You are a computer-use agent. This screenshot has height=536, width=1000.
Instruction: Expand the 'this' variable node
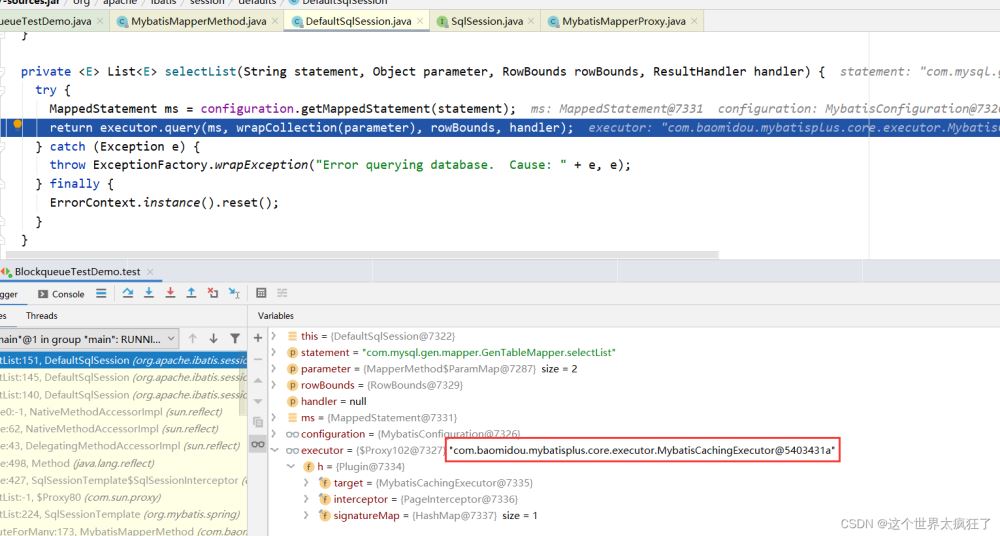tap(274, 336)
